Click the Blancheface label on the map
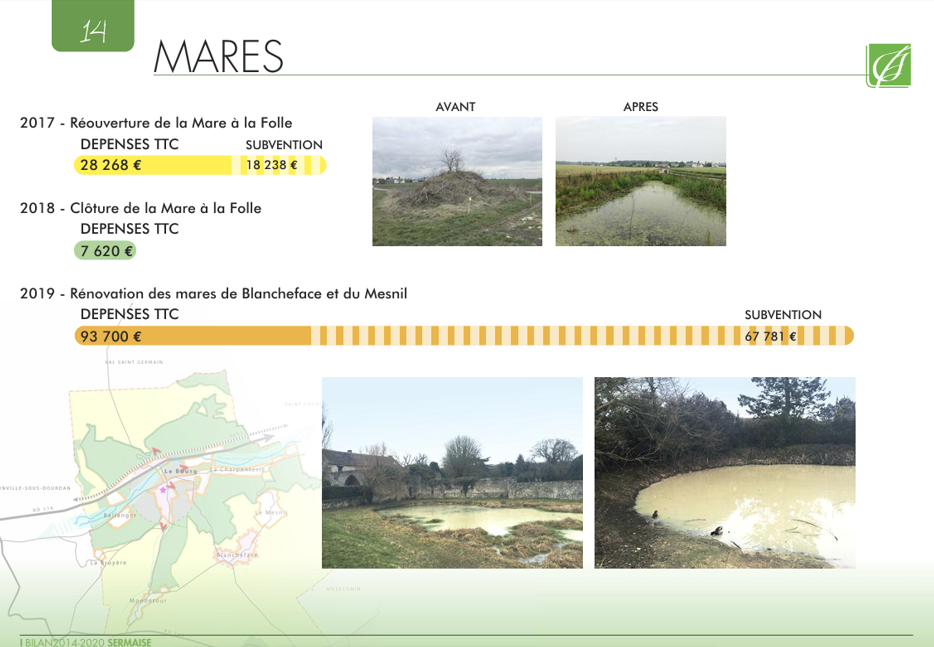 (237, 554)
